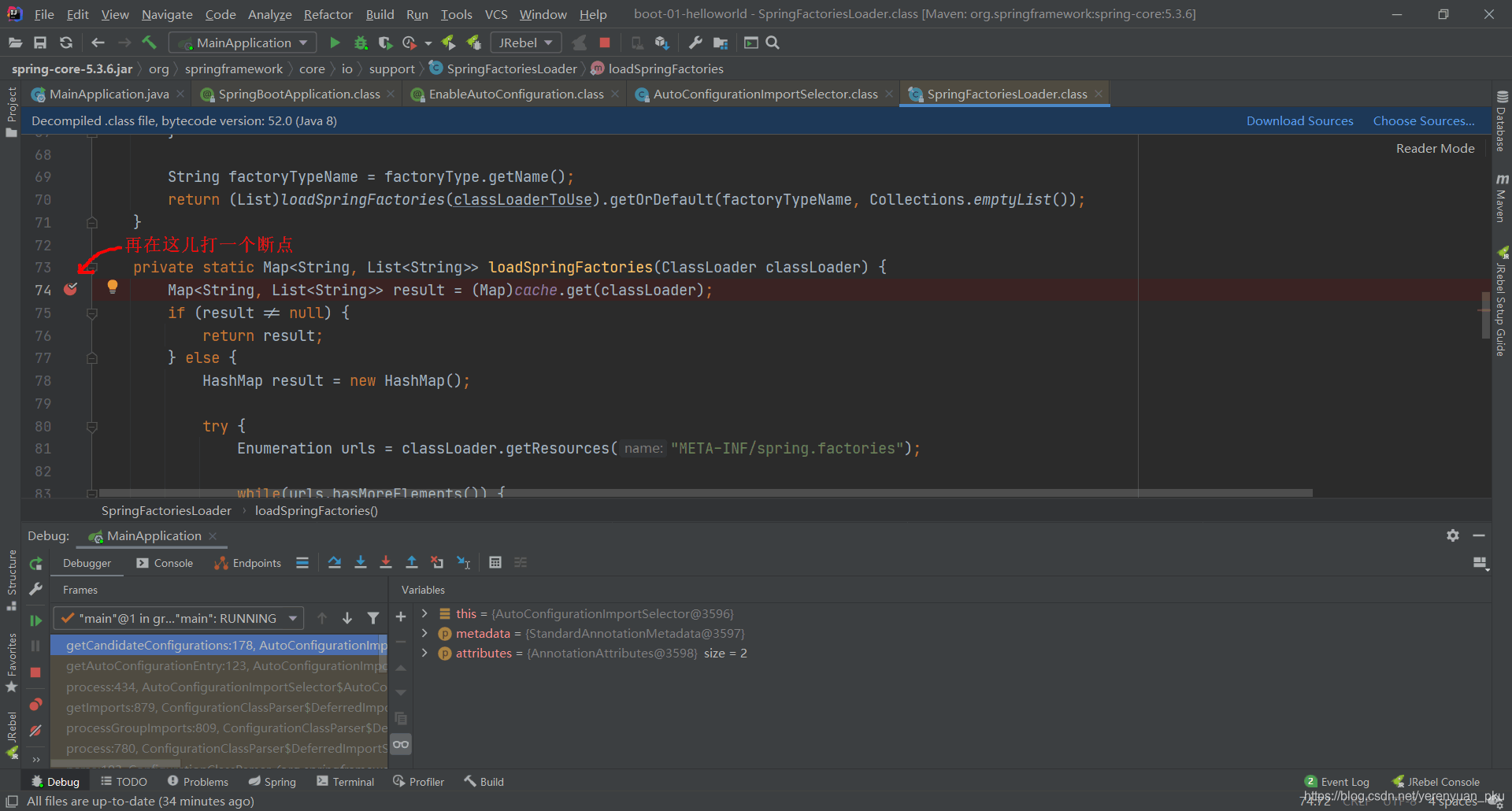Image resolution: width=1512 pixels, height=811 pixels.
Task: Click the Build Project hammer icon
Action: pyautogui.click(x=150, y=43)
